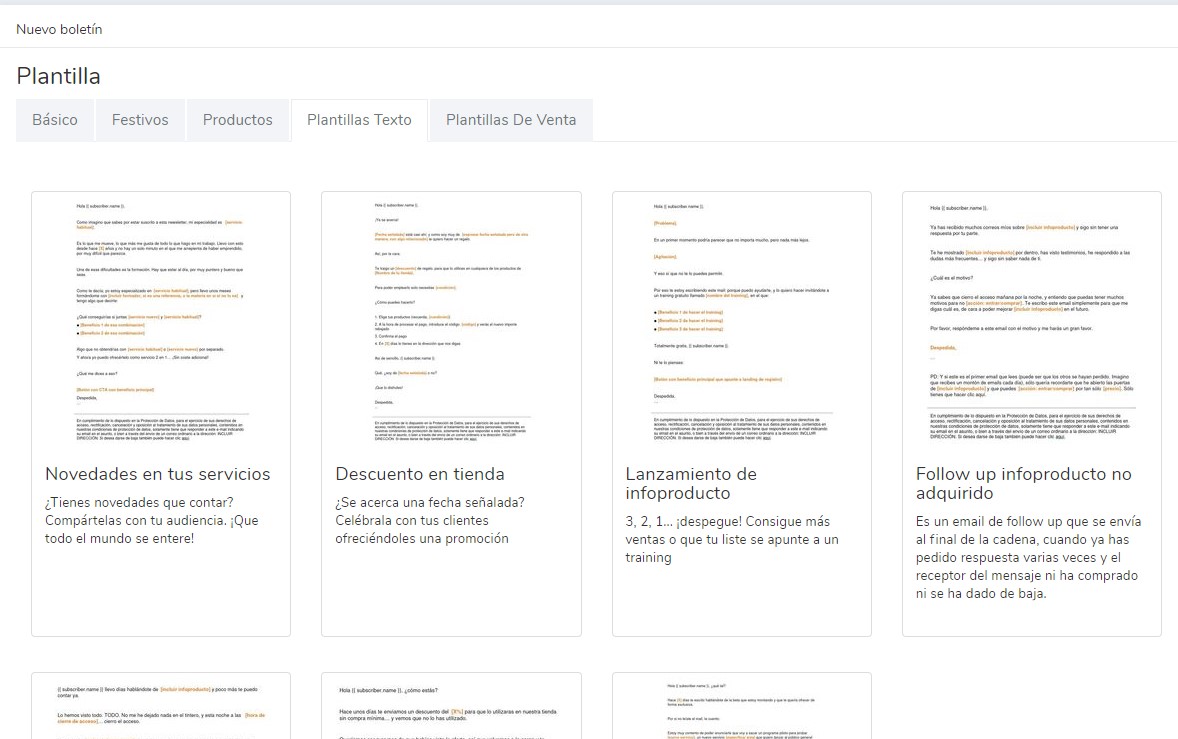Choose the Lanzamiento de infoproducto template preview

742,321
